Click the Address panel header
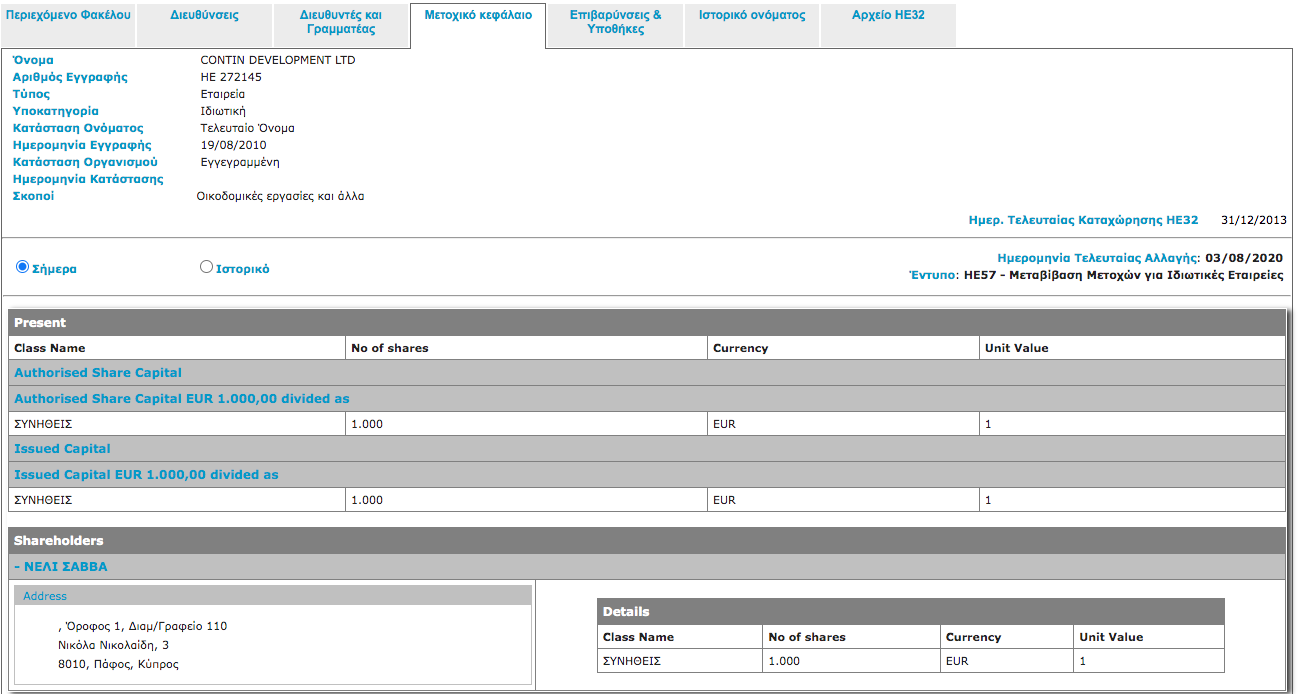Viewport: 1298px width, 694px height. [x=45, y=596]
